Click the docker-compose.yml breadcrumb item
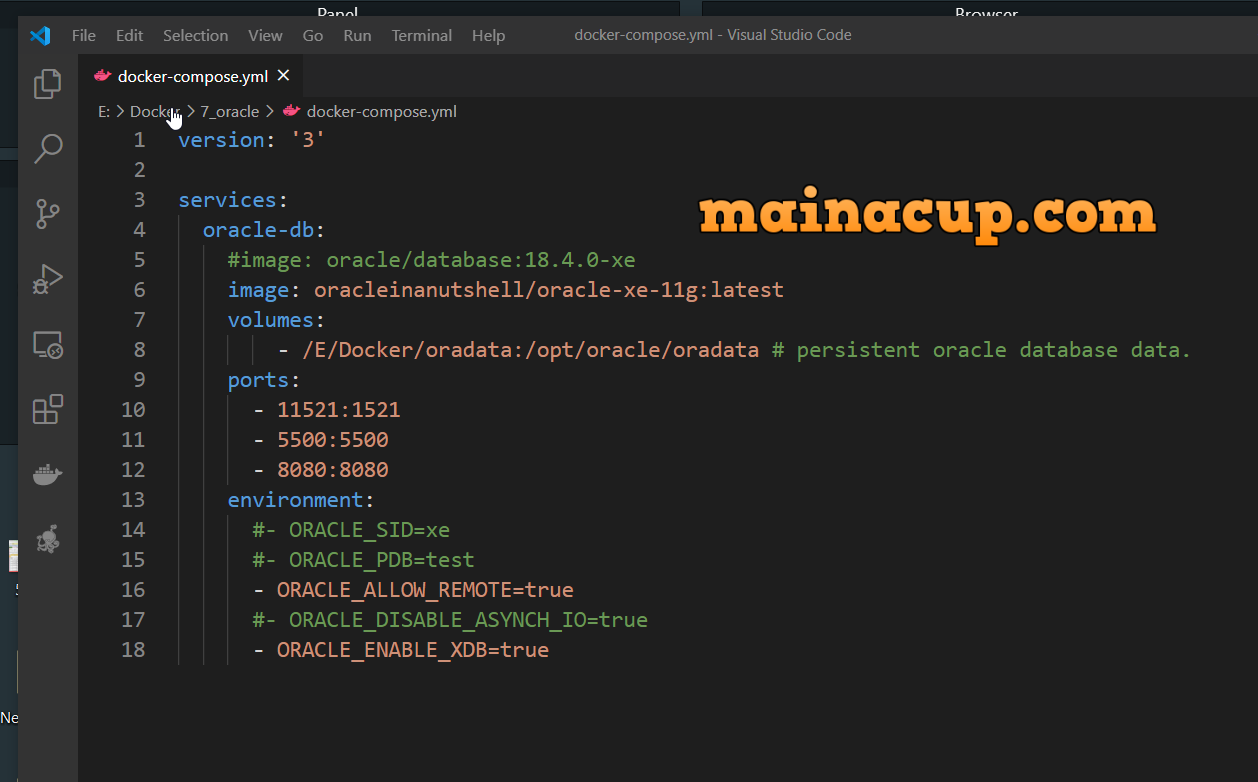 [381, 112]
